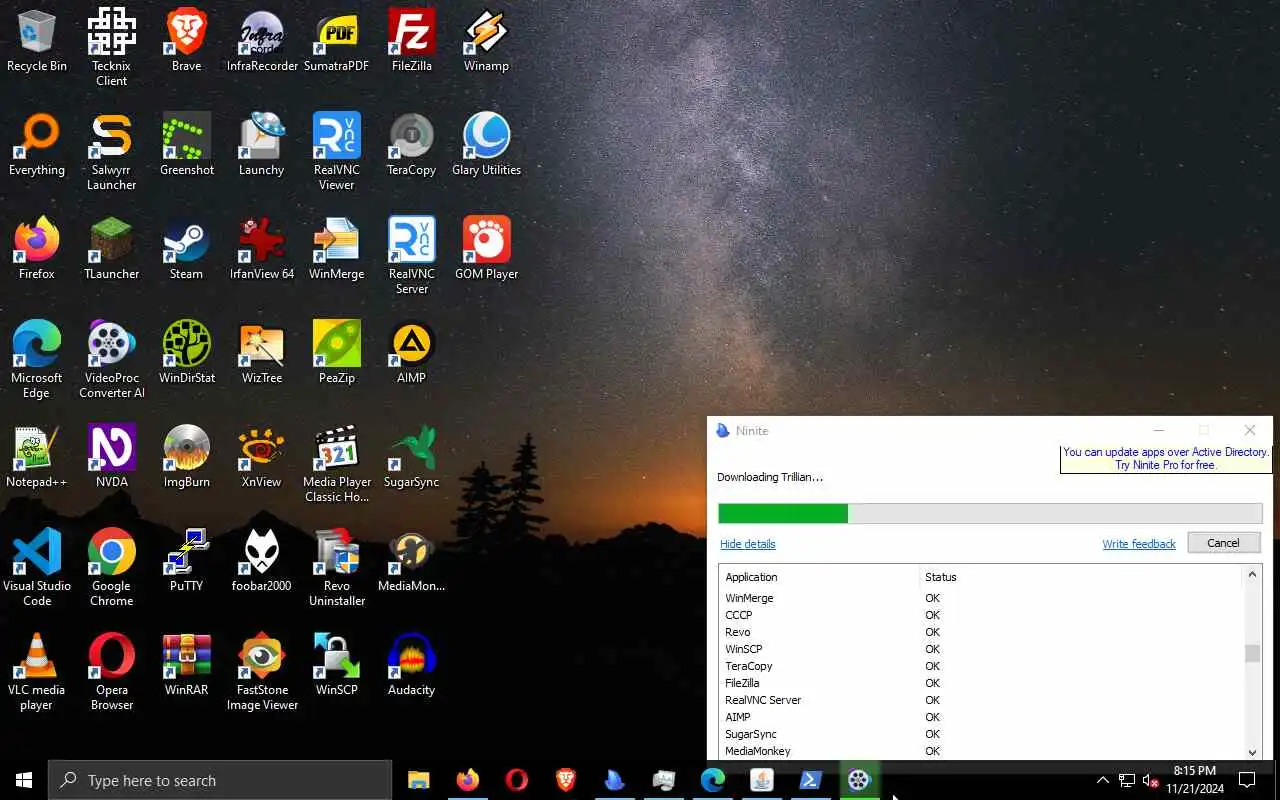The image size is (1280, 800).
Task: Select the Notepad++ desktop shortcut
Action: coord(37,458)
